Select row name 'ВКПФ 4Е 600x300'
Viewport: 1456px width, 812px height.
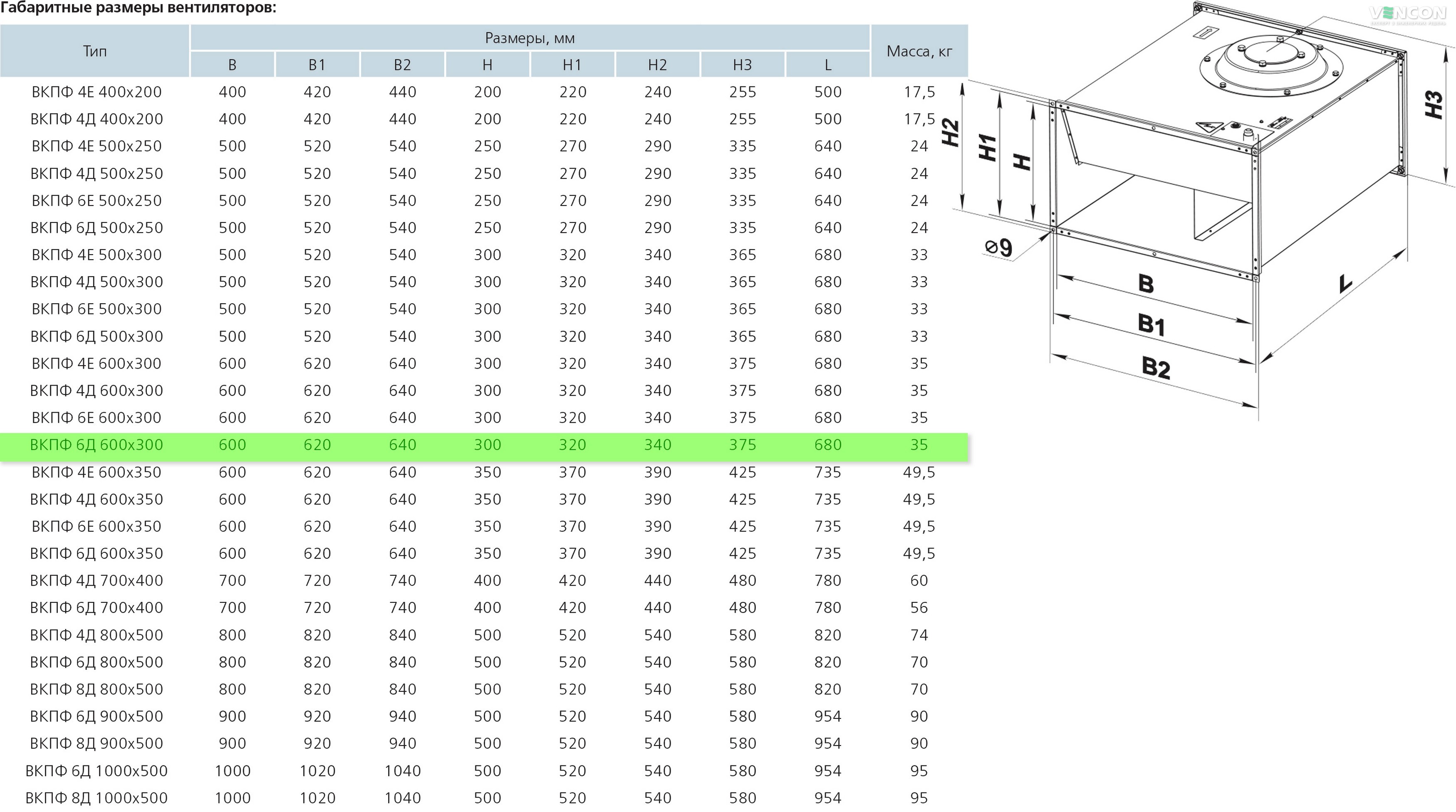(96, 363)
